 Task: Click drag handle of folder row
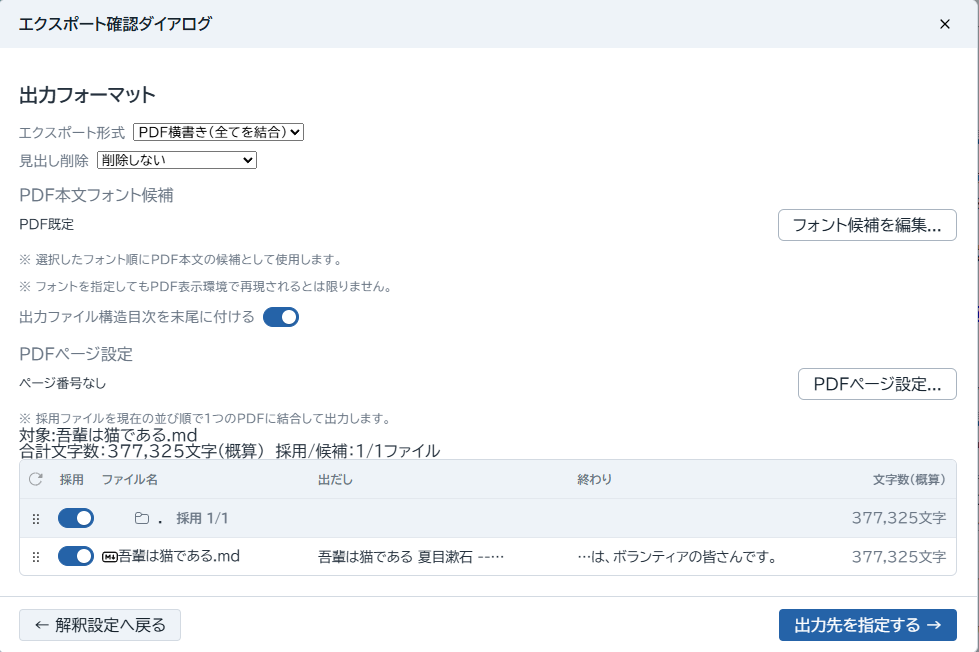pos(36,518)
